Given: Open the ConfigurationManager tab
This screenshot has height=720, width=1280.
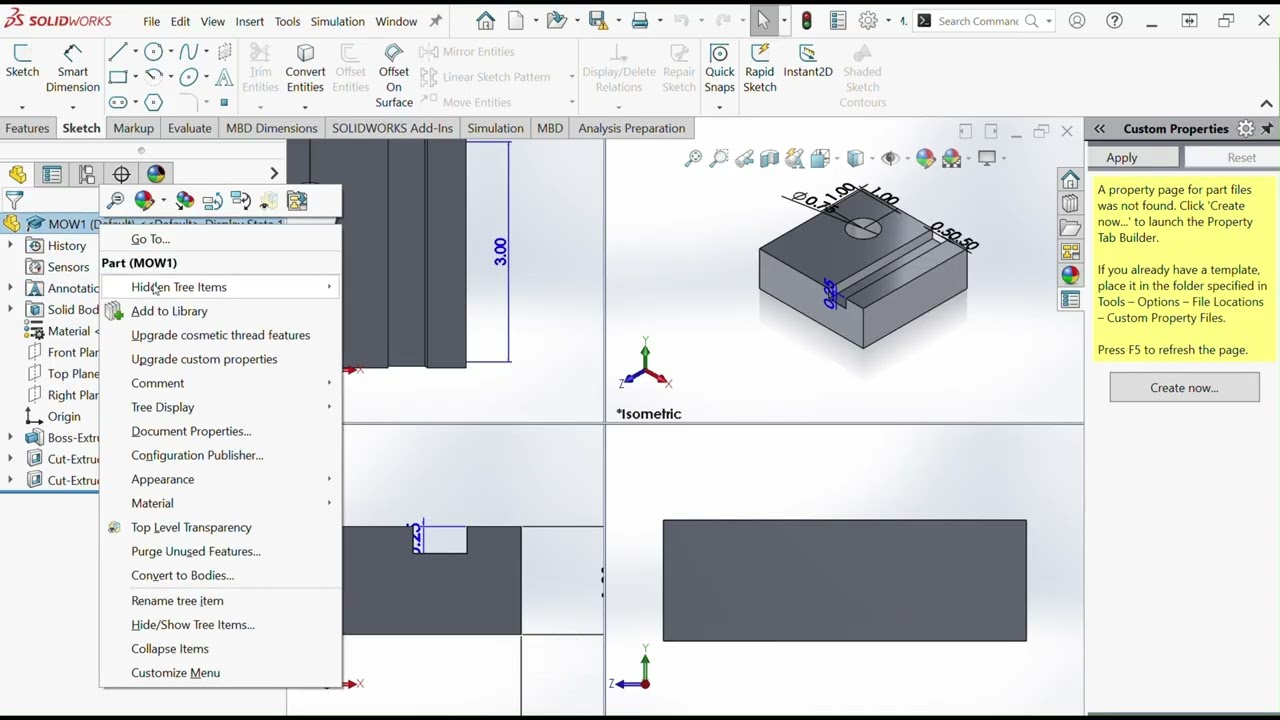Looking at the screenshot, I should (87, 174).
